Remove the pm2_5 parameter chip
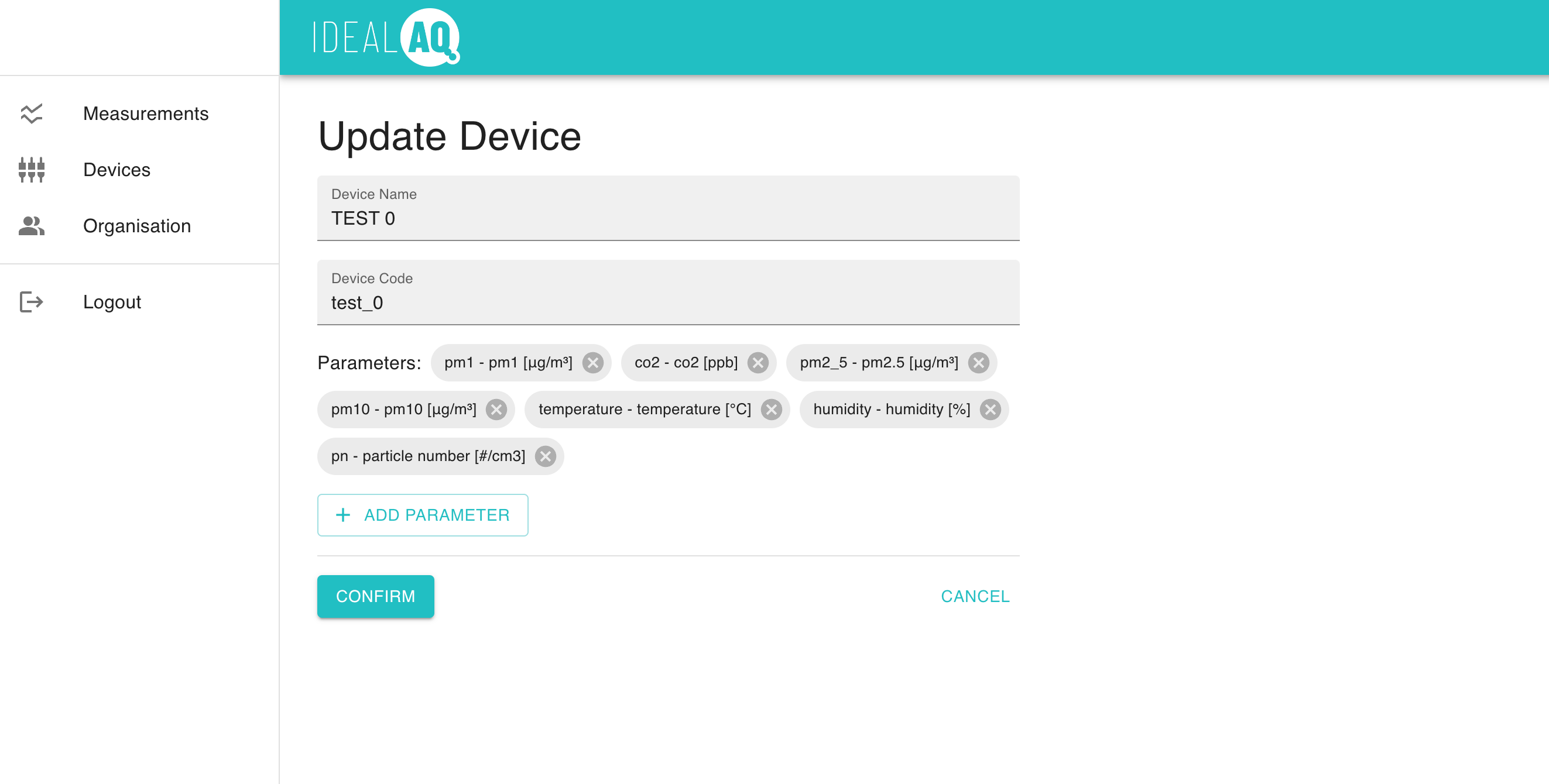The width and height of the screenshot is (1549, 784). [x=978, y=362]
